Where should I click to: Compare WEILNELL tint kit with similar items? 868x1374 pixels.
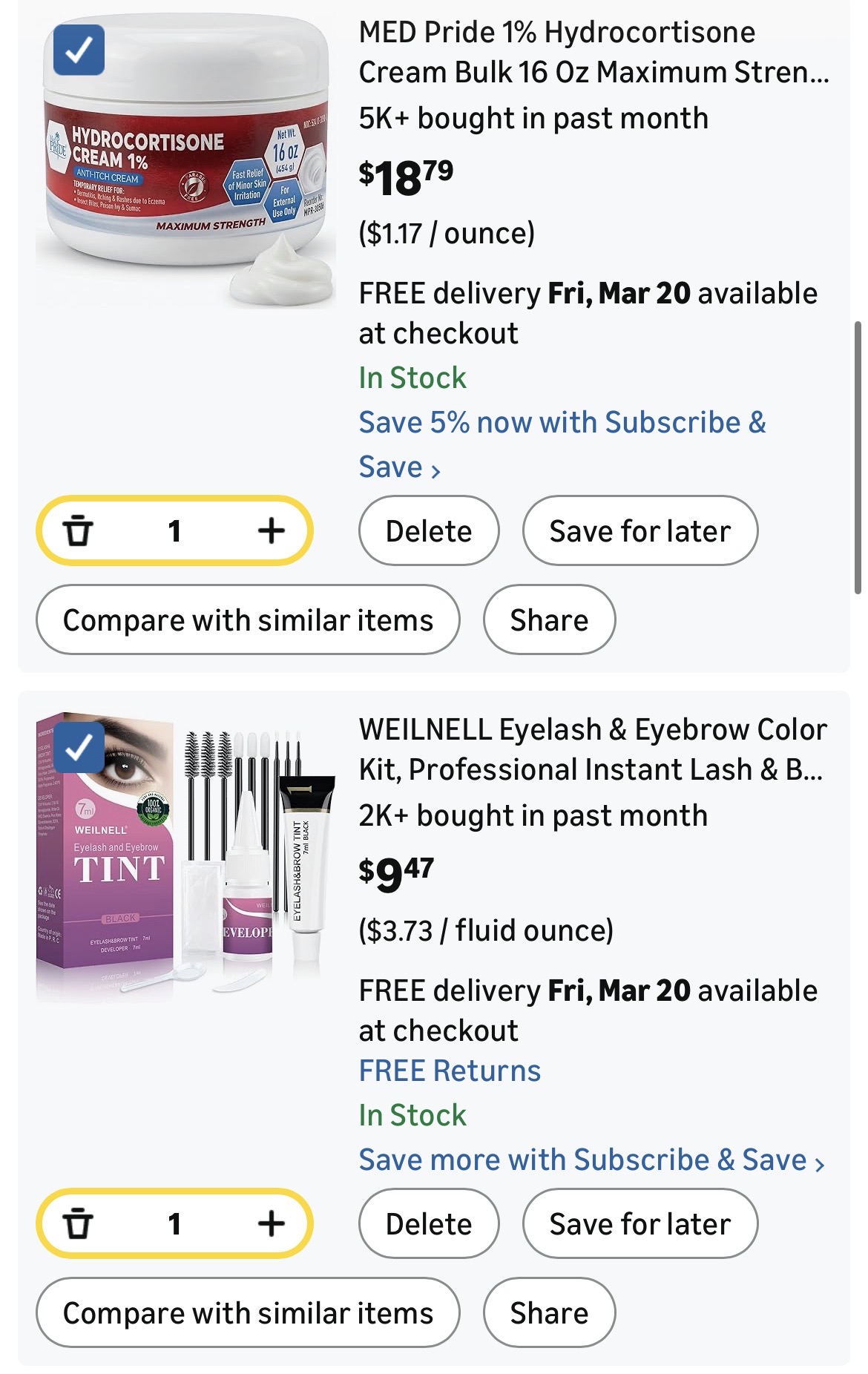point(248,1312)
